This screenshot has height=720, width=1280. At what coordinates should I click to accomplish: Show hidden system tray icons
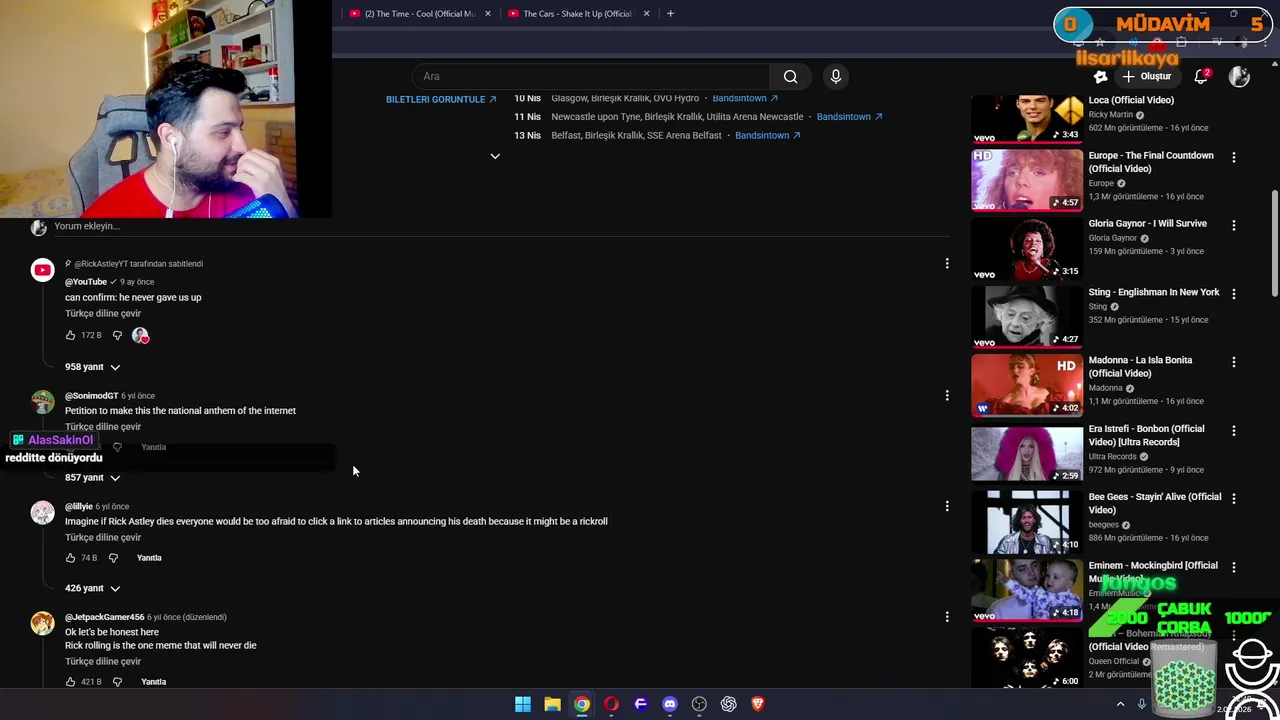pyautogui.click(x=1120, y=704)
